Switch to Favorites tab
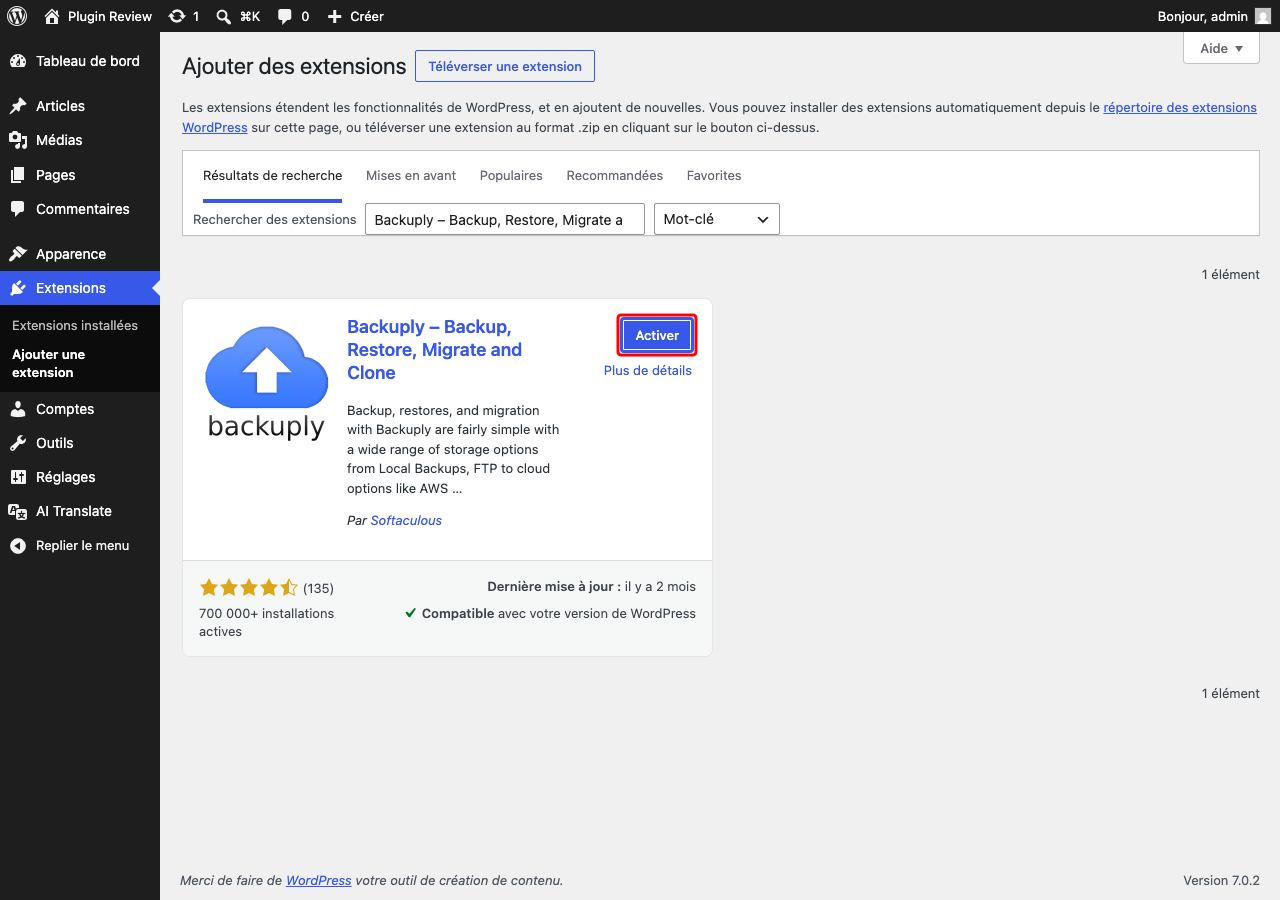 714,175
